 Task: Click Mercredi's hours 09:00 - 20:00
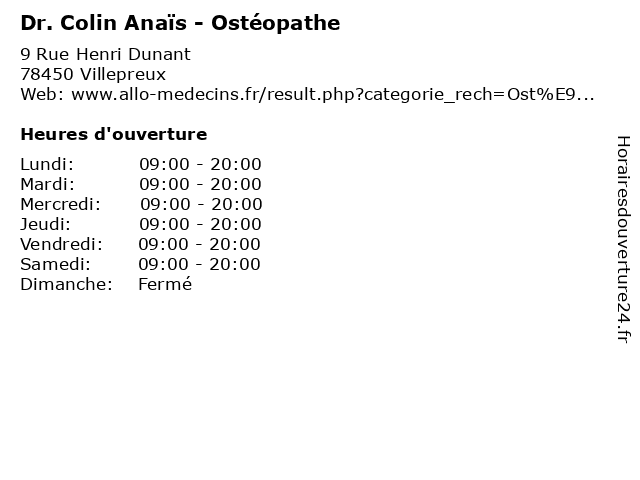(201, 204)
